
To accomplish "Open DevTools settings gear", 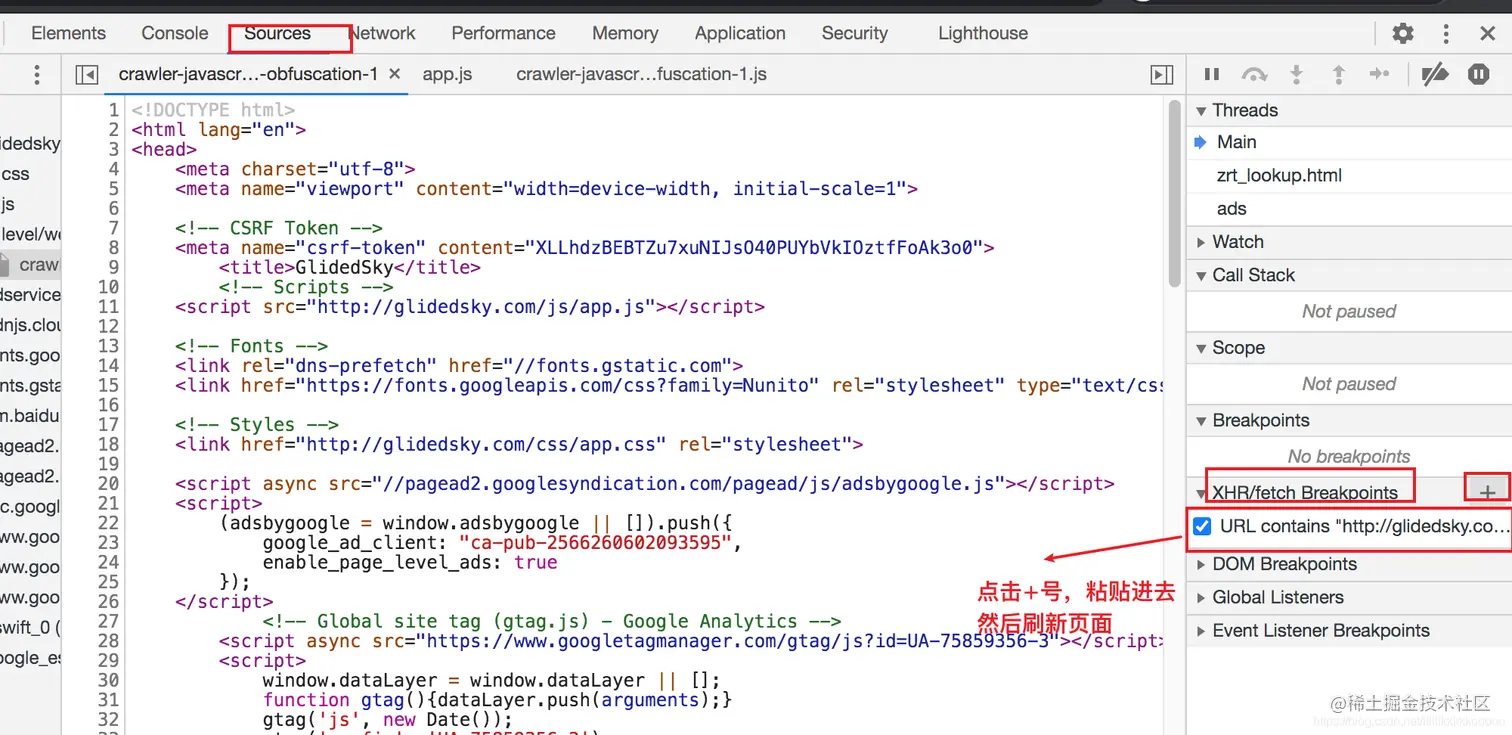I will click(1403, 33).
